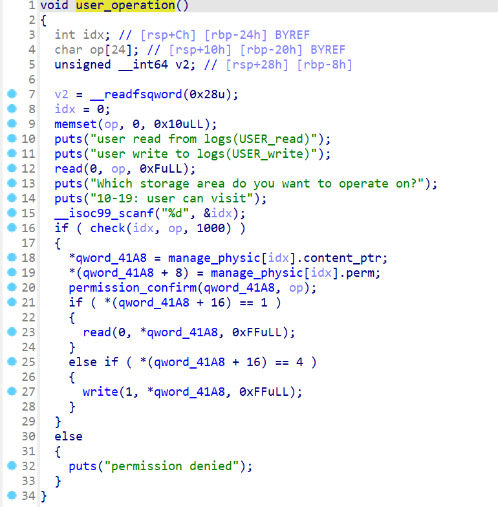Image resolution: width=498 pixels, height=507 pixels.
Task: Click the "int idx;" declaration
Action: click(82, 35)
